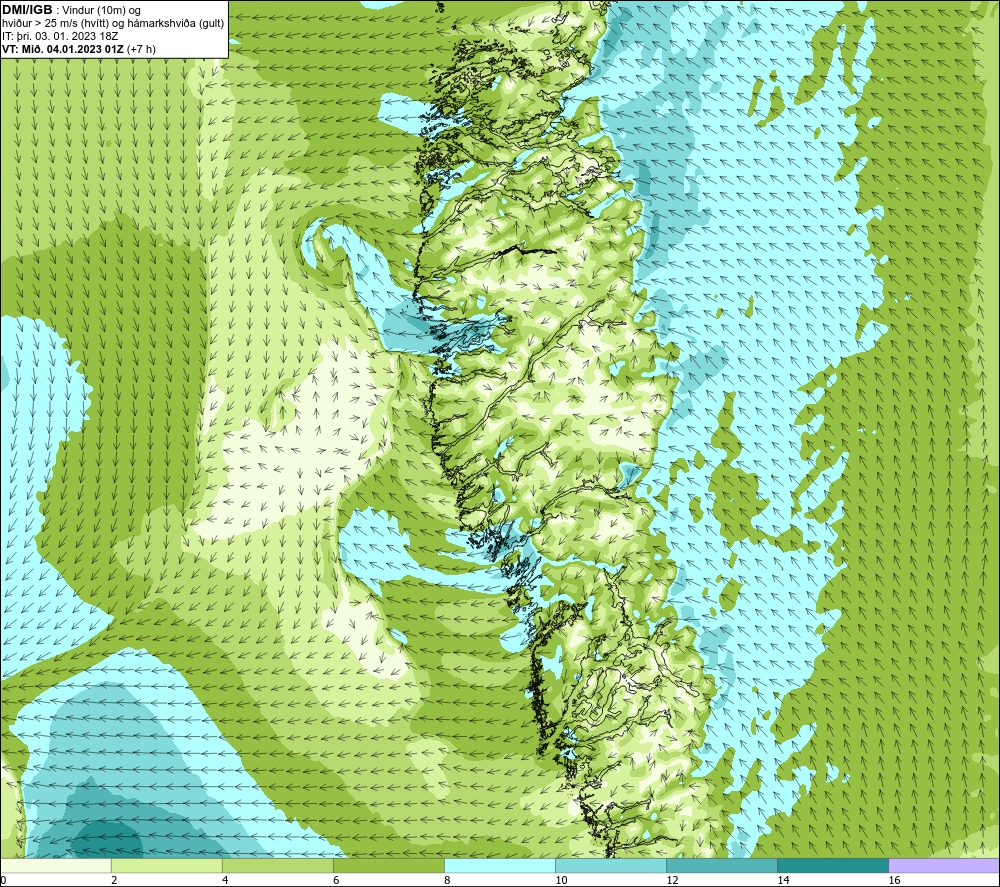This screenshot has width=1000, height=887.
Task: Click the legend scale label "8"
Action: click(447, 880)
